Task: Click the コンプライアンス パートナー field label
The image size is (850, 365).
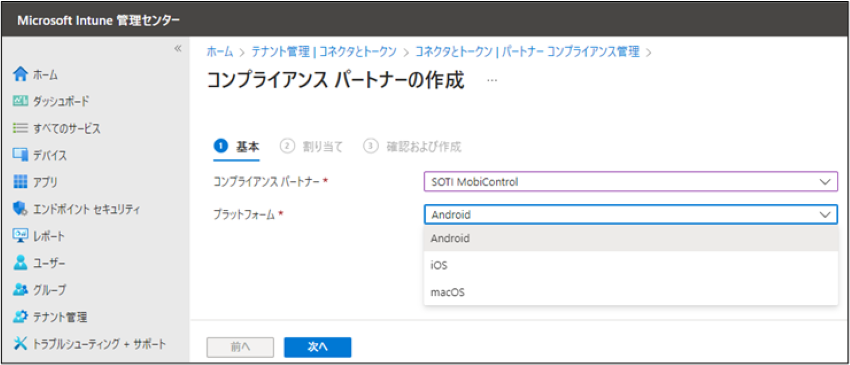Action: [x=267, y=182]
